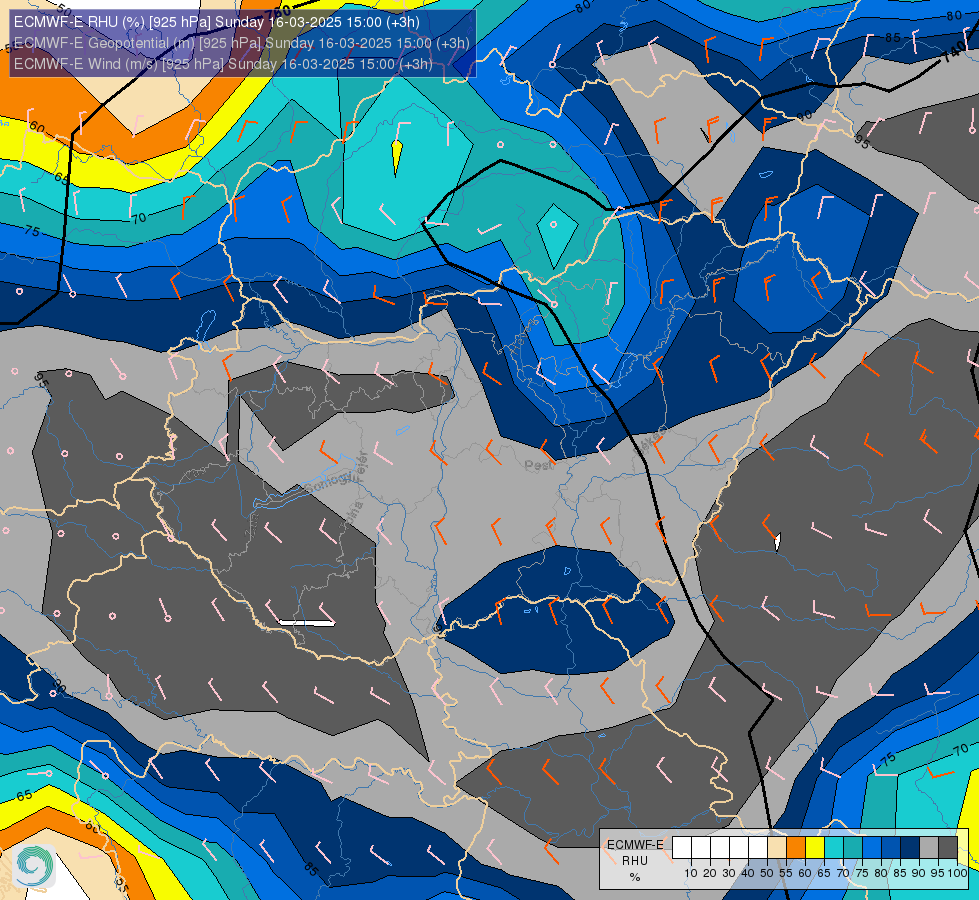Click the swirl logo icon at bottom-left
Viewport: 979px width, 900px height.
pyautogui.click(x=34, y=866)
